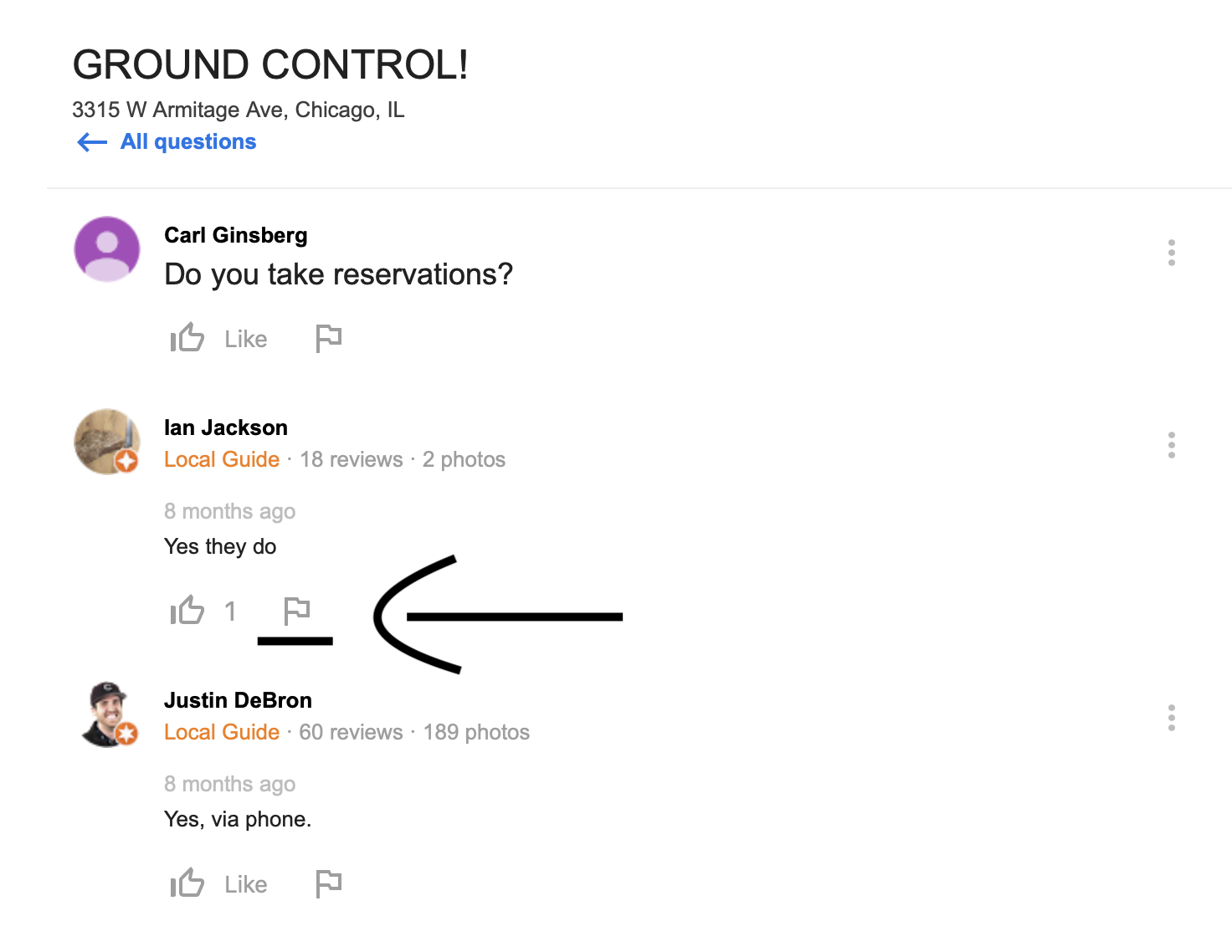Viewport: 1232px width, 952px height.
Task: Report Justin DeBron's answer with the flag icon
Action: click(328, 883)
